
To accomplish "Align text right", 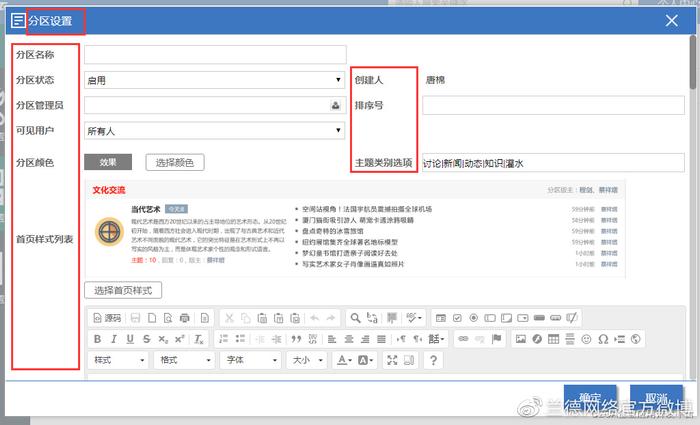I will tap(365, 339).
